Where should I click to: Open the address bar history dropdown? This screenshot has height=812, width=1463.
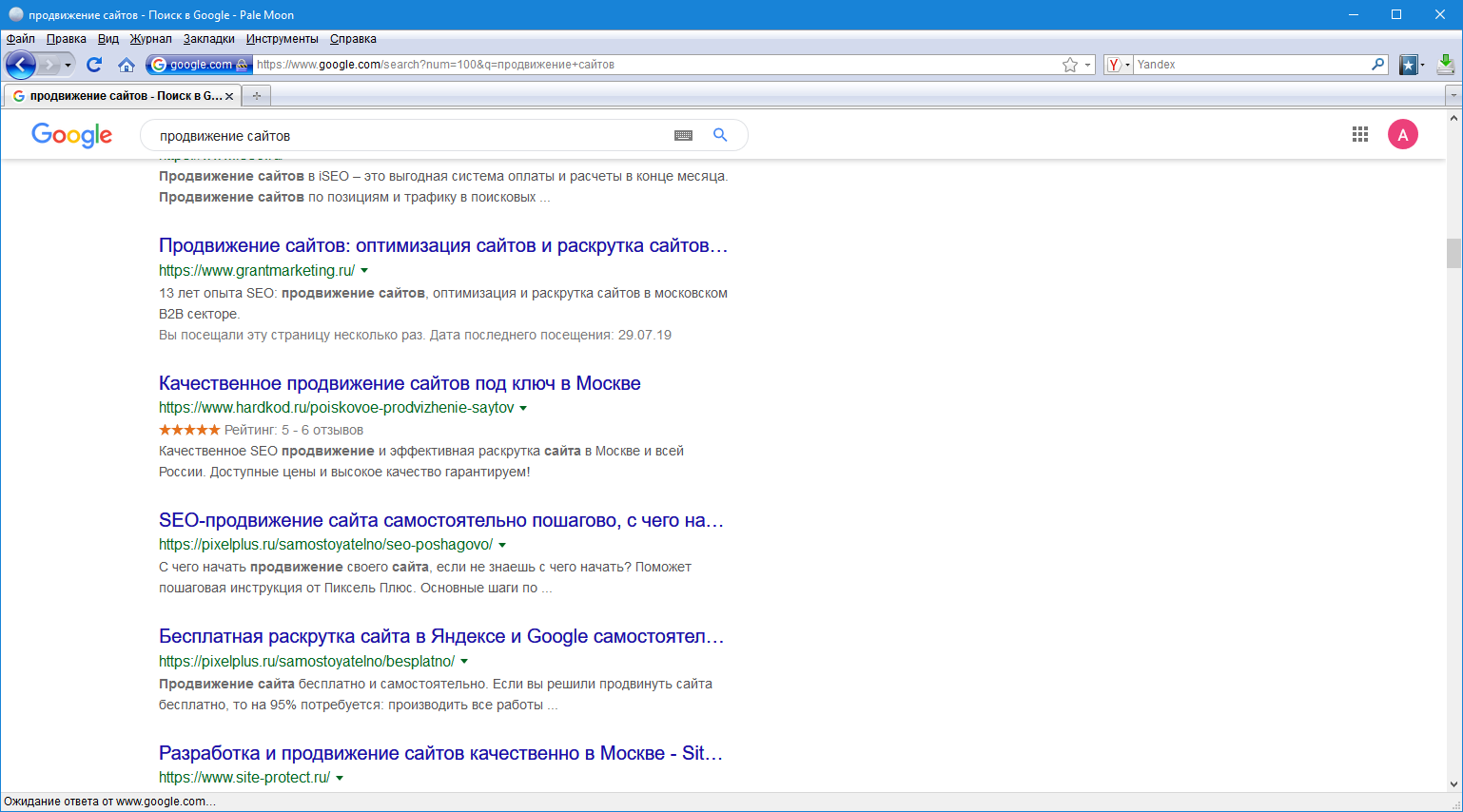(x=1087, y=65)
